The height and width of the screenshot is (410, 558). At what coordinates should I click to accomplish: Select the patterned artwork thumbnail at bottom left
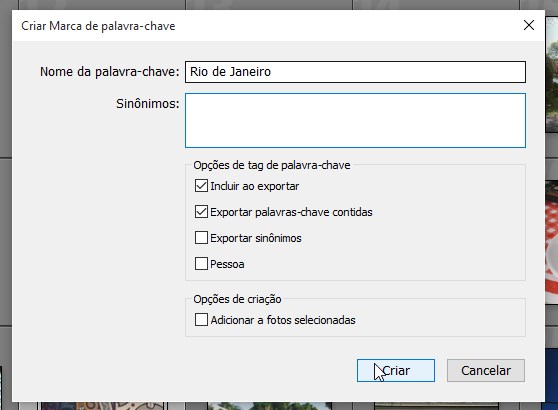pos(102,406)
